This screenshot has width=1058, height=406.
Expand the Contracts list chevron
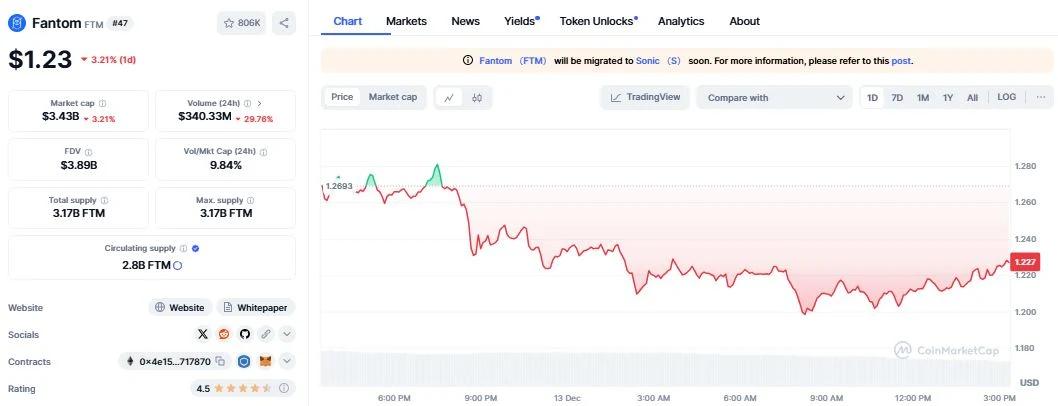[x=287, y=361]
